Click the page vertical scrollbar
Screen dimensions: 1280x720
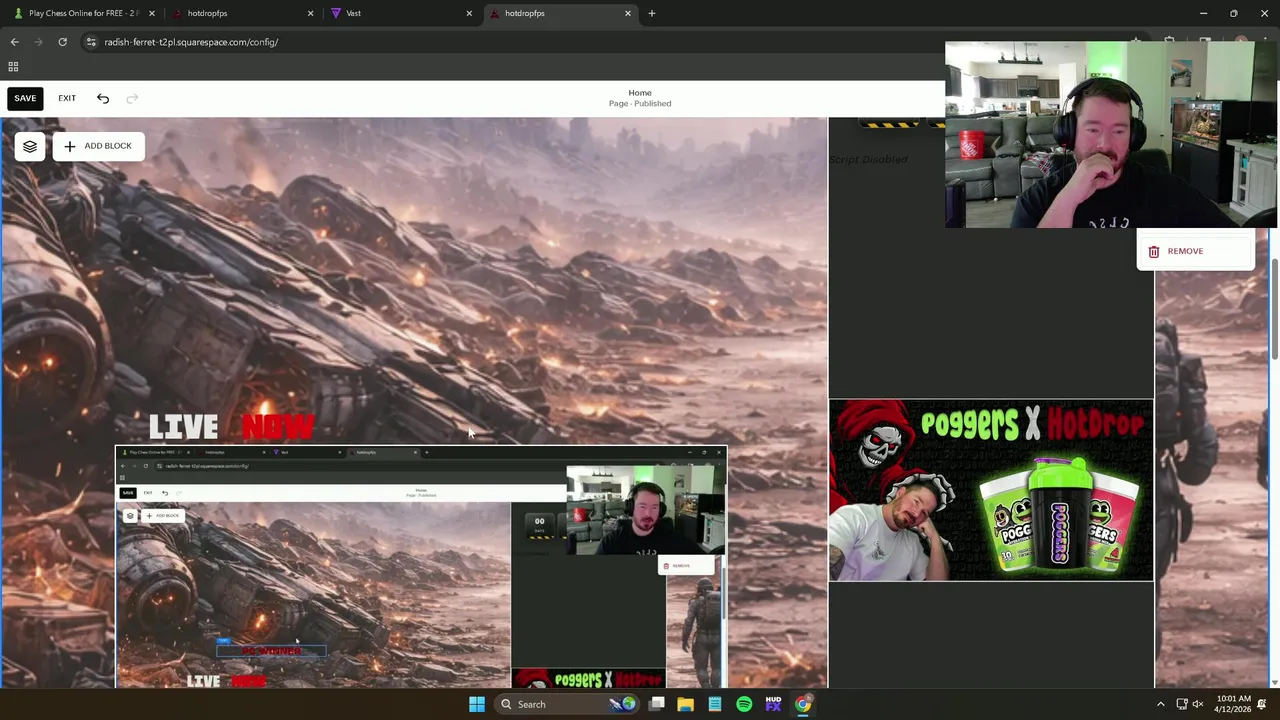point(1275,310)
